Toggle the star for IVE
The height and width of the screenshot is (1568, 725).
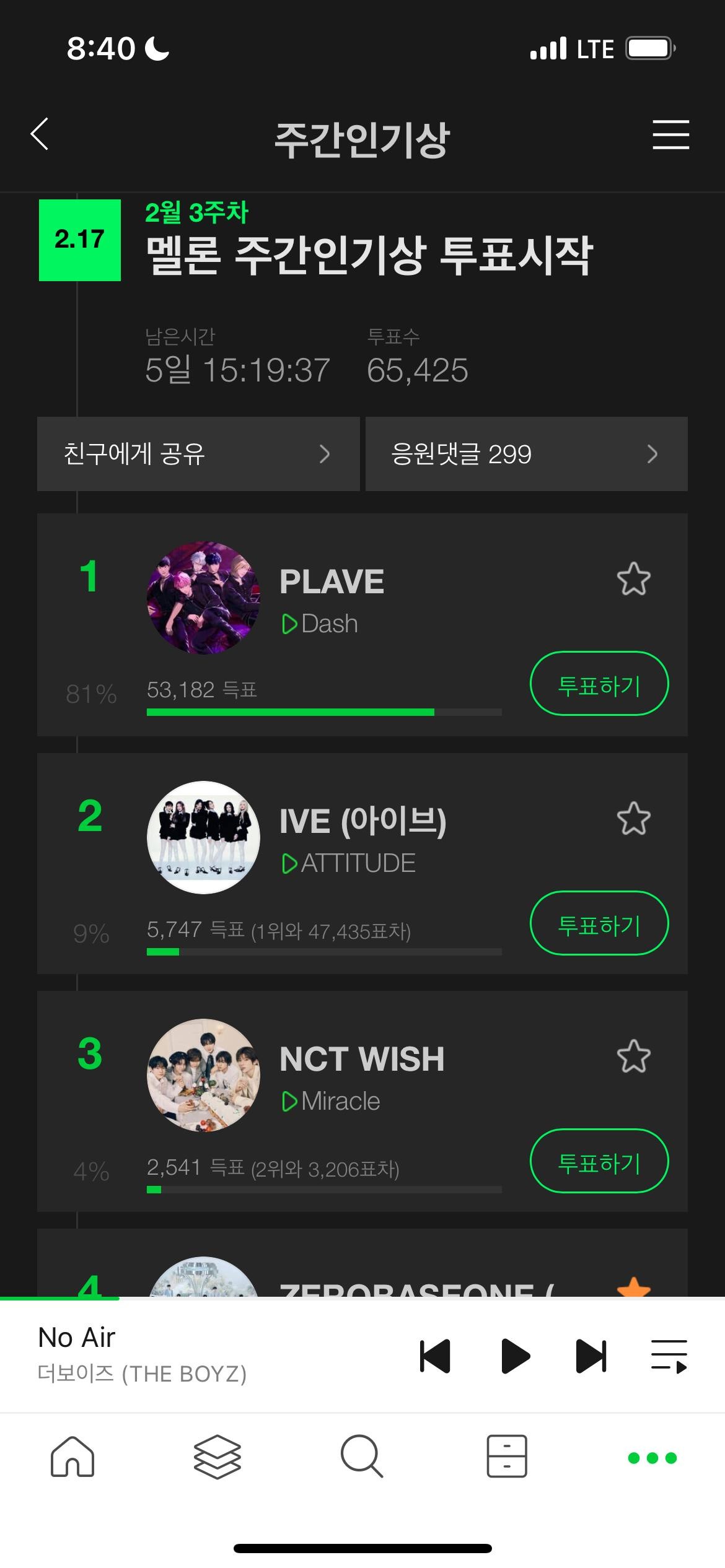(x=633, y=819)
